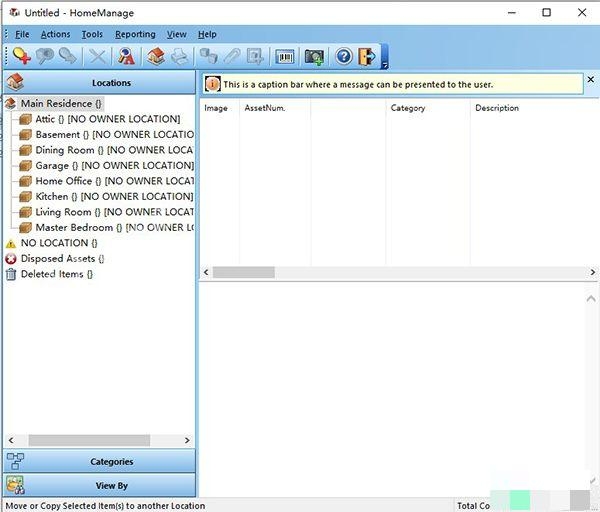
Task: Click the Kitchen box icon
Action: click(x=25, y=197)
